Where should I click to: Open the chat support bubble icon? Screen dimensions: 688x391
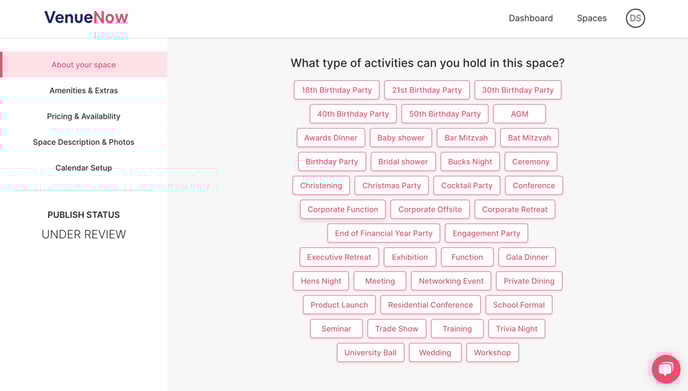666,369
